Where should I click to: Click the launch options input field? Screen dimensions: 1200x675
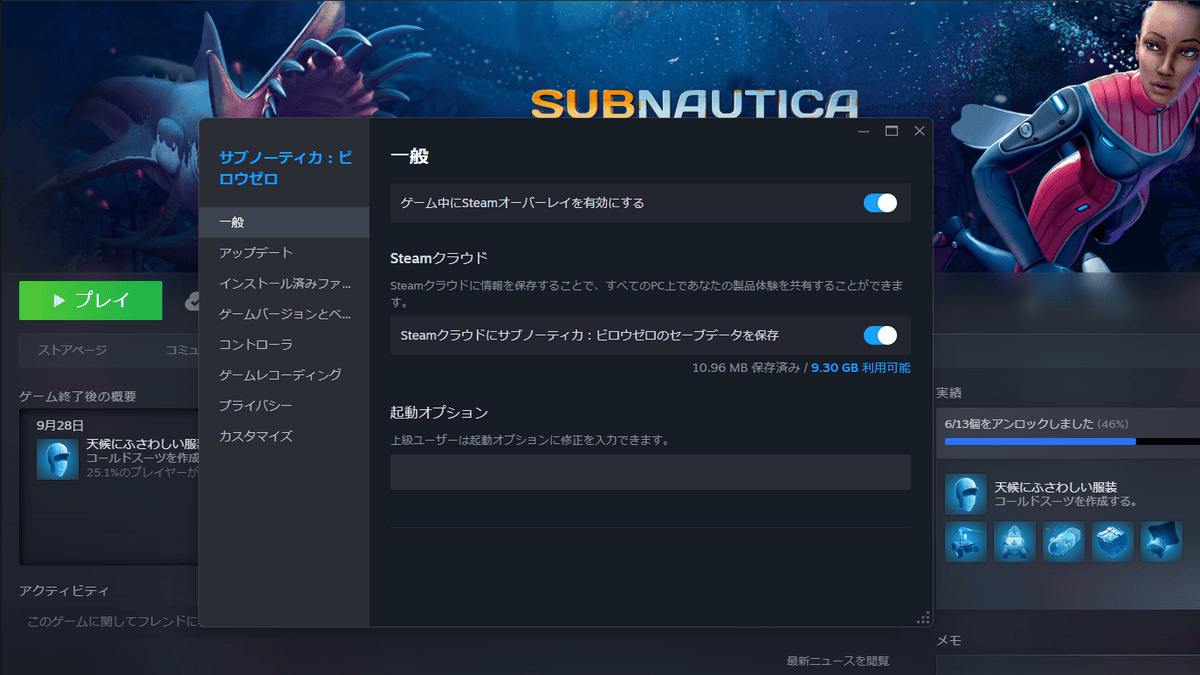[650, 472]
